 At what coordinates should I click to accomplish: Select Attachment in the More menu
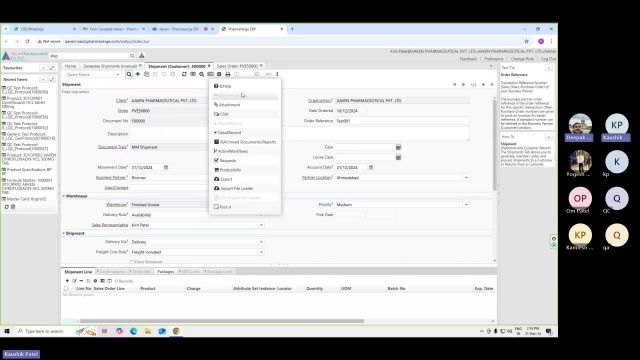245,105
